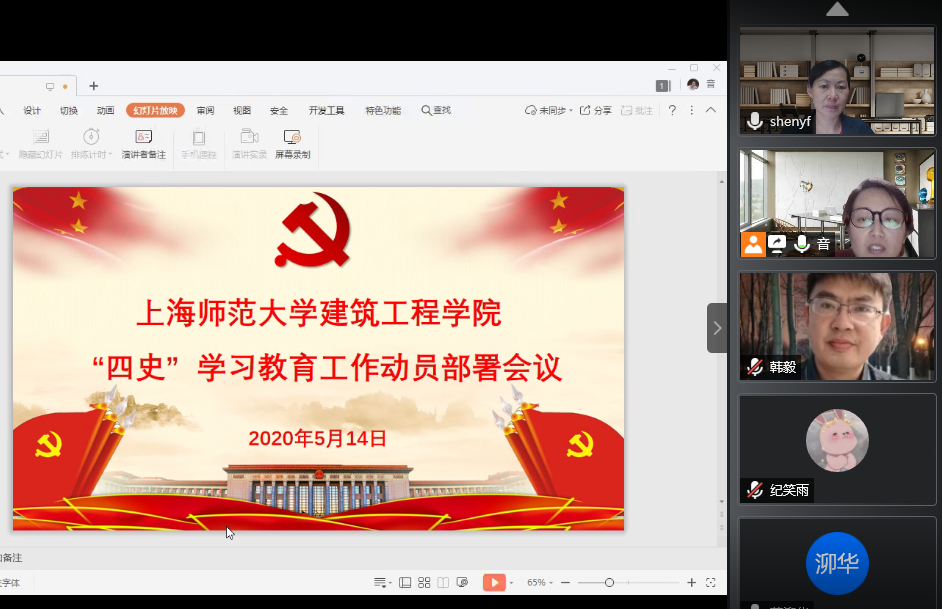Expand the side panel right-arrow handle
The width and height of the screenshot is (942, 609).
coord(717,328)
